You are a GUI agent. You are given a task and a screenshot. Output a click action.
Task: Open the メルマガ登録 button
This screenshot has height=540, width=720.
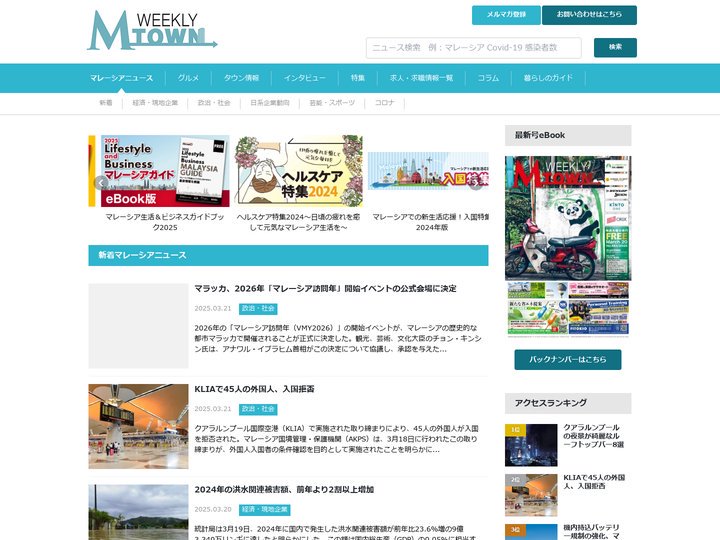pyautogui.click(x=506, y=15)
